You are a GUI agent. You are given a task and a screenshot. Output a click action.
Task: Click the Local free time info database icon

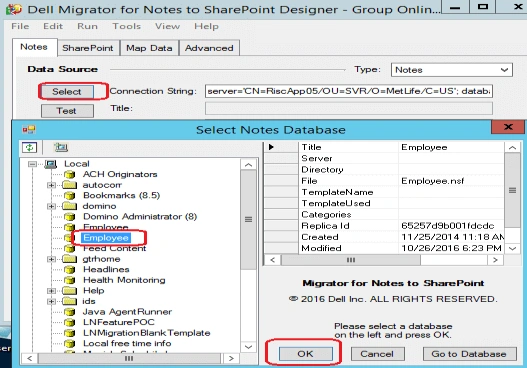pos(69,344)
